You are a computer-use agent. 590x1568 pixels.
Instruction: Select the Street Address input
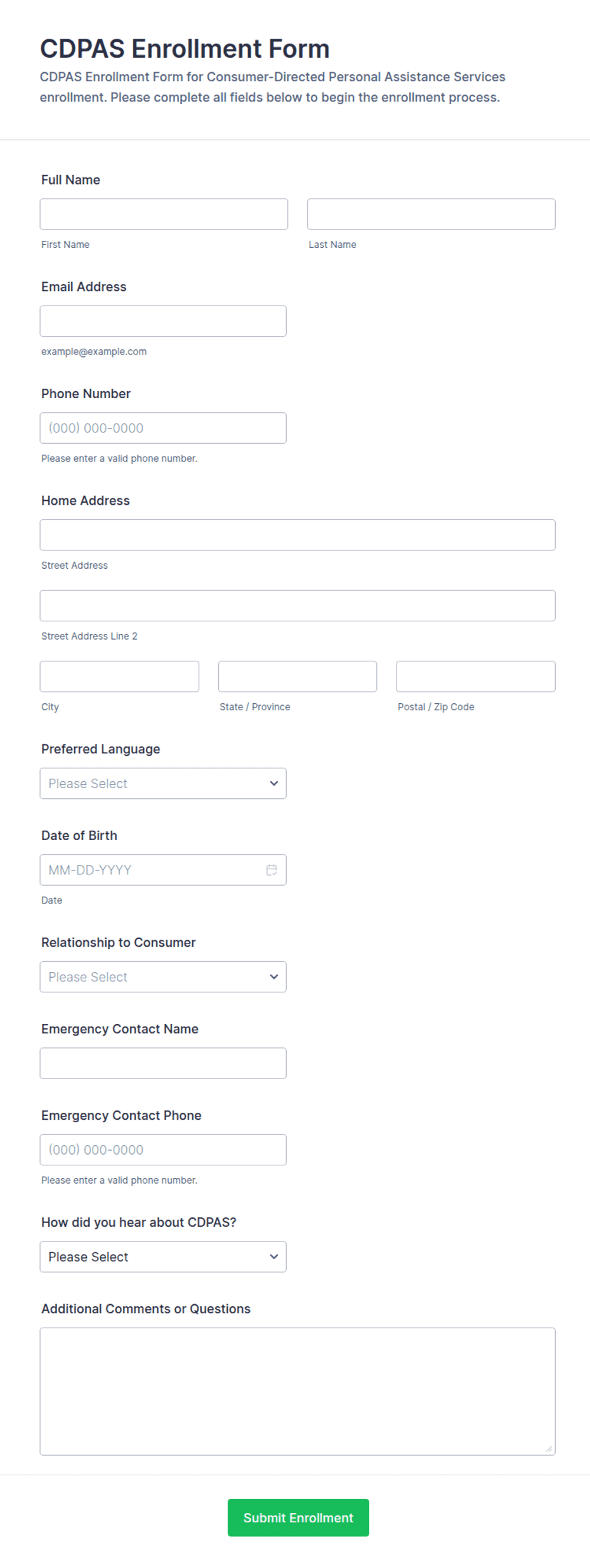298,535
